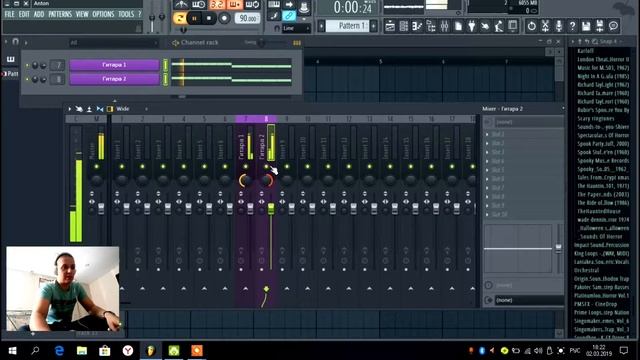Click the speech bubble icon in the toolbar
Image resolution: width=640 pixels, height=360 pixels.
point(613,26)
